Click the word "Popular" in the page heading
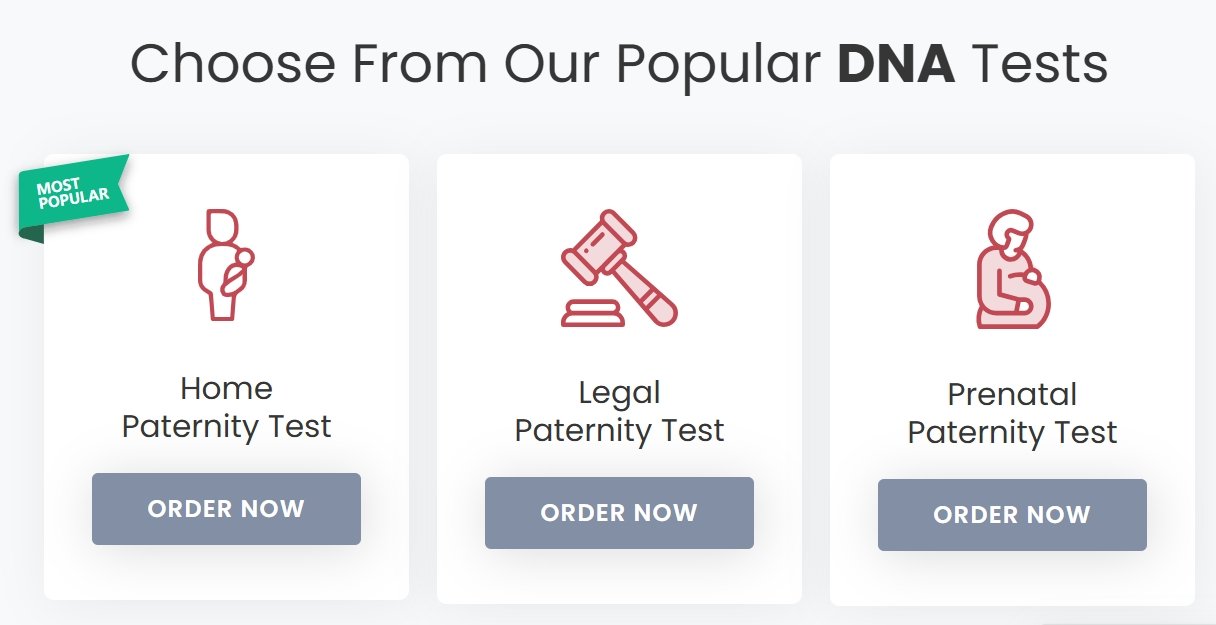The height and width of the screenshot is (625, 1216). point(718,65)
